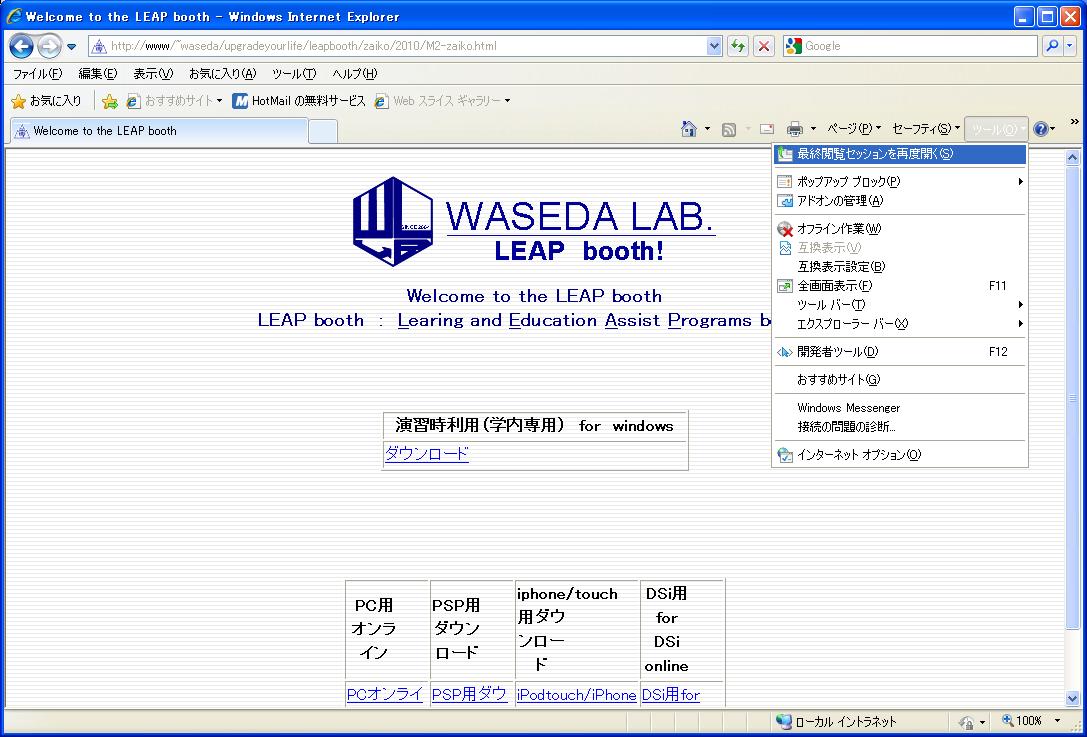Click the add to favorites bar icon
Viewport: 1087px width, 737px height.
coord(110,101)
